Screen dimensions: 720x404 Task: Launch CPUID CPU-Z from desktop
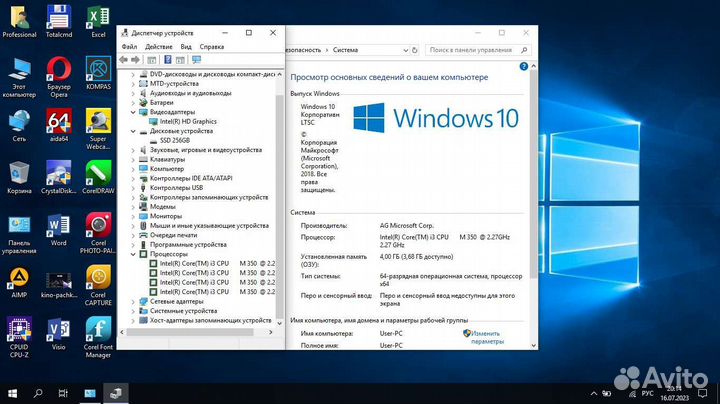pos(19,337)
